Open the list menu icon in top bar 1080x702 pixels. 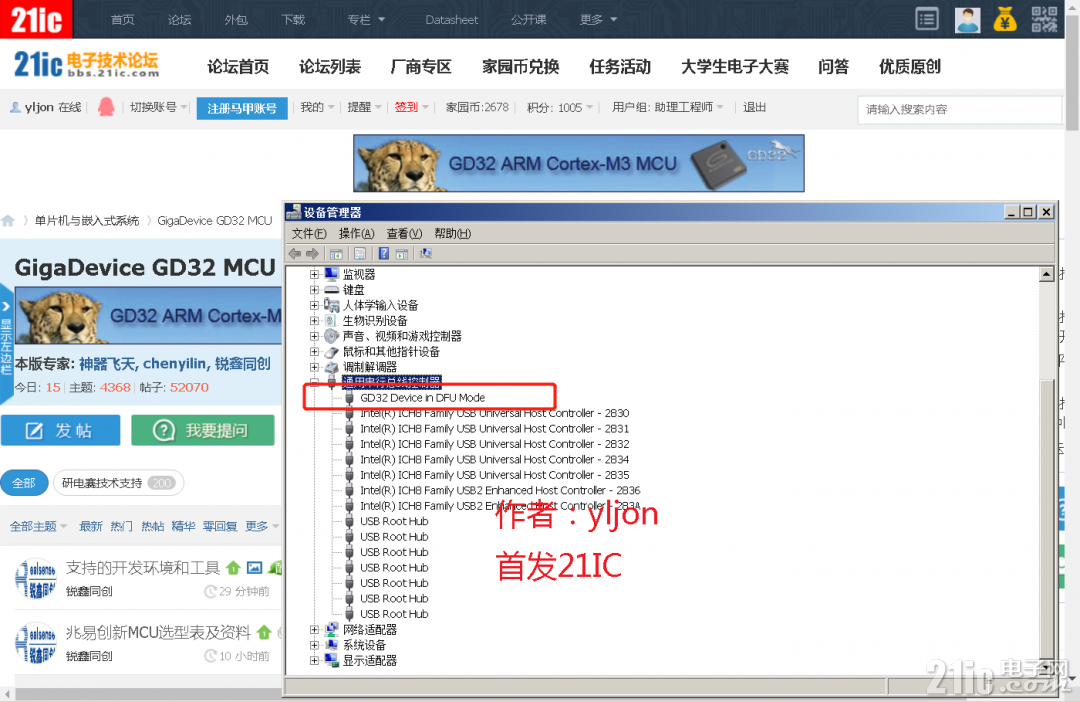[x=926, y=19]
